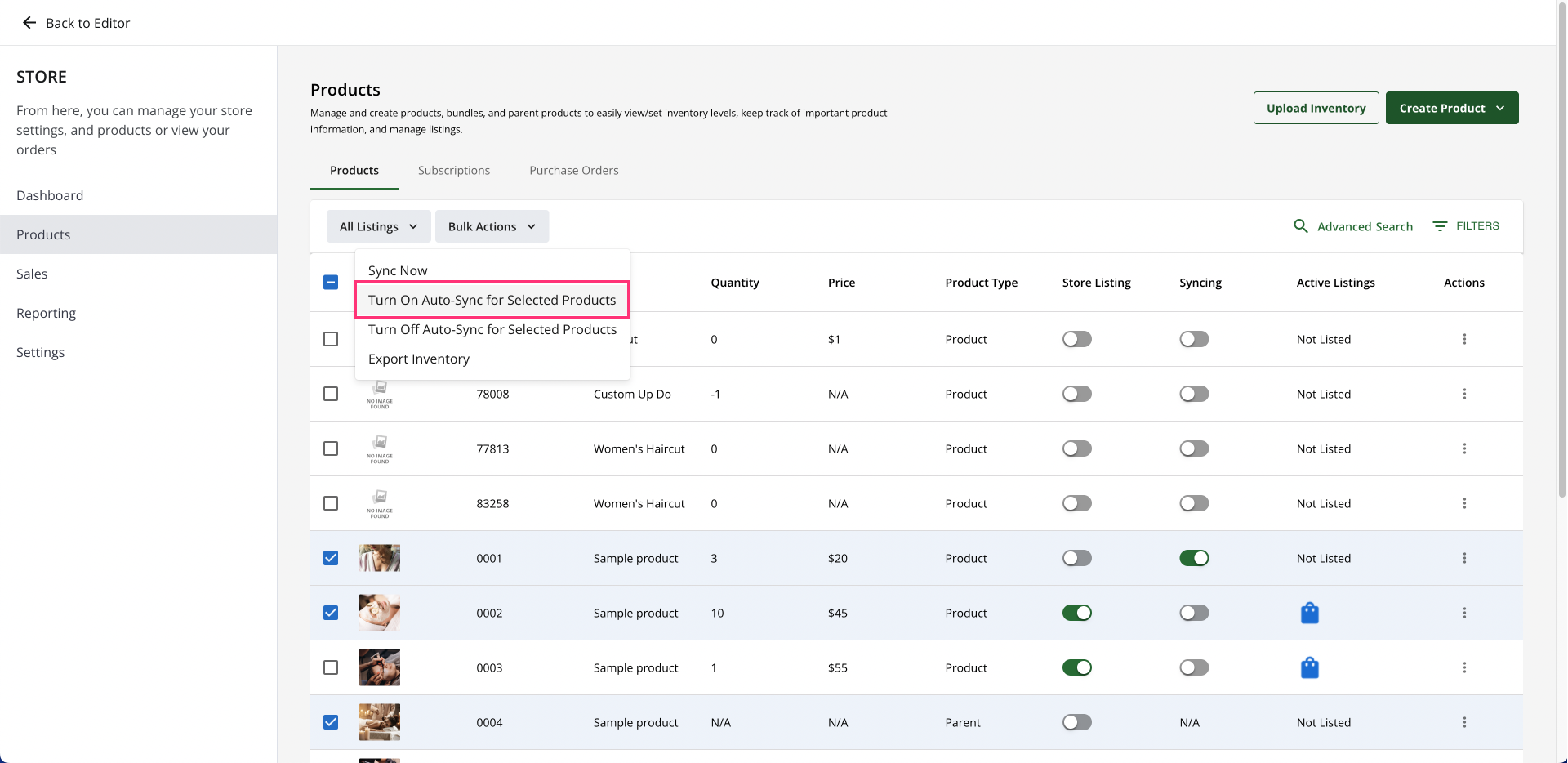Disable Syncing toggle for product 0001
This screenshot has width=1568, height=763.
pos(1193,558)
